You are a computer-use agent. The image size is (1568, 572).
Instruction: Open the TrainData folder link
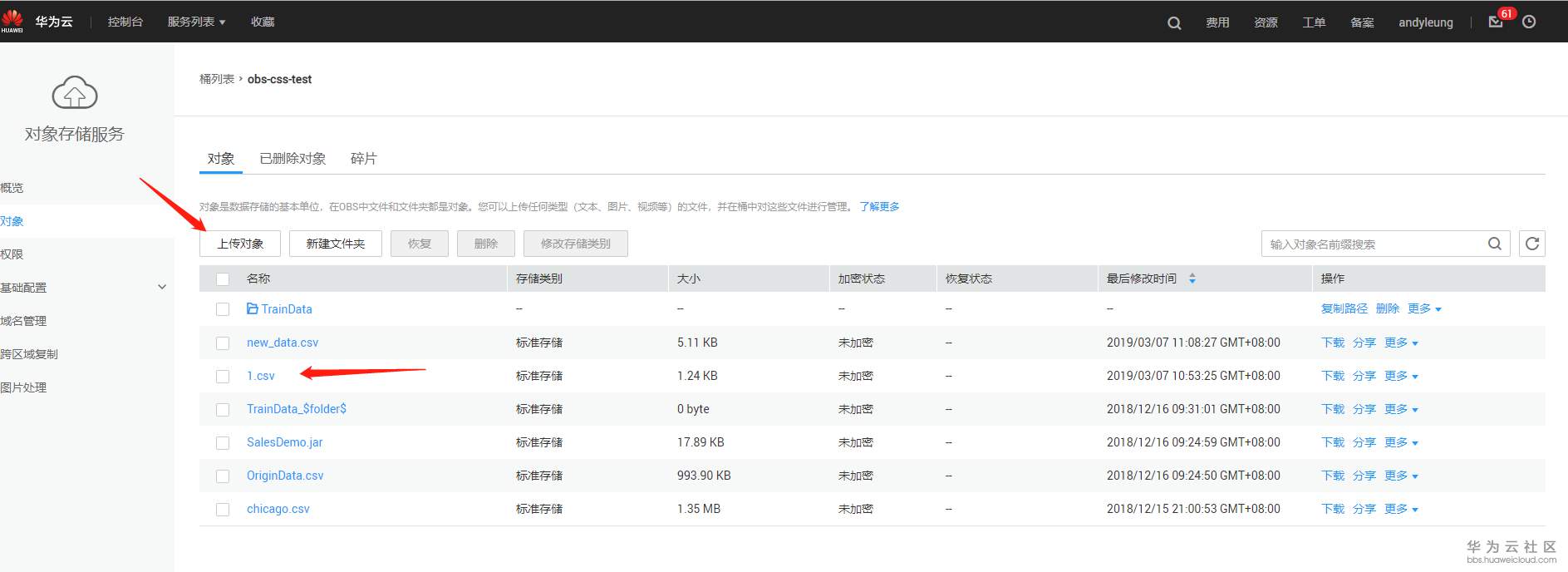[x=287, y=309]
